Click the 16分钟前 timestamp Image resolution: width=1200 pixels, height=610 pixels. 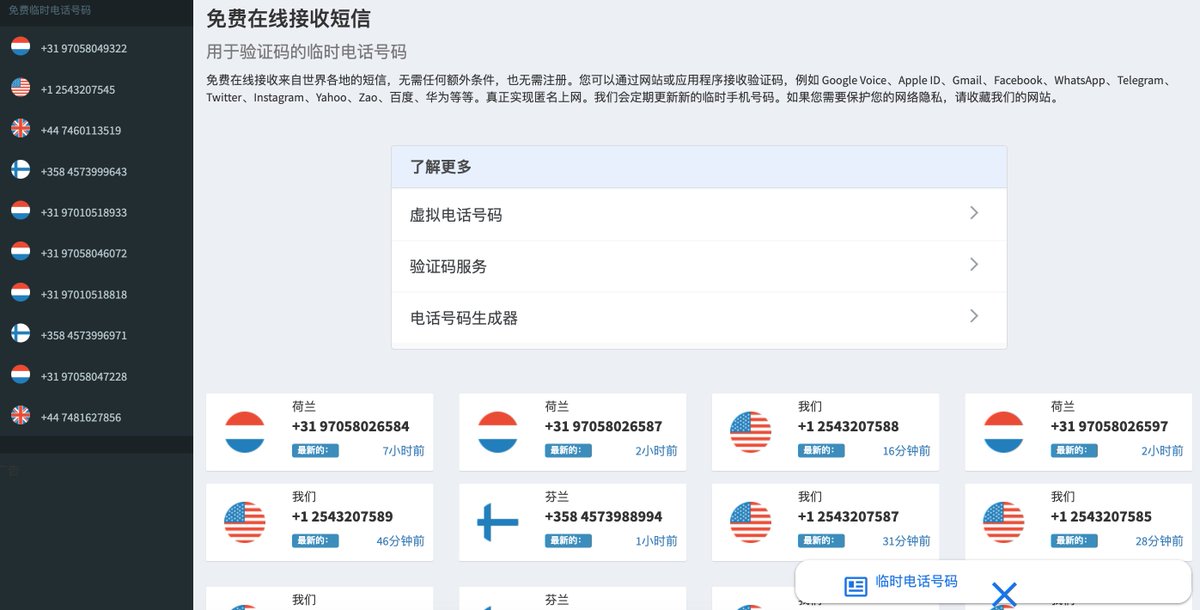click(x=906, y=451)
